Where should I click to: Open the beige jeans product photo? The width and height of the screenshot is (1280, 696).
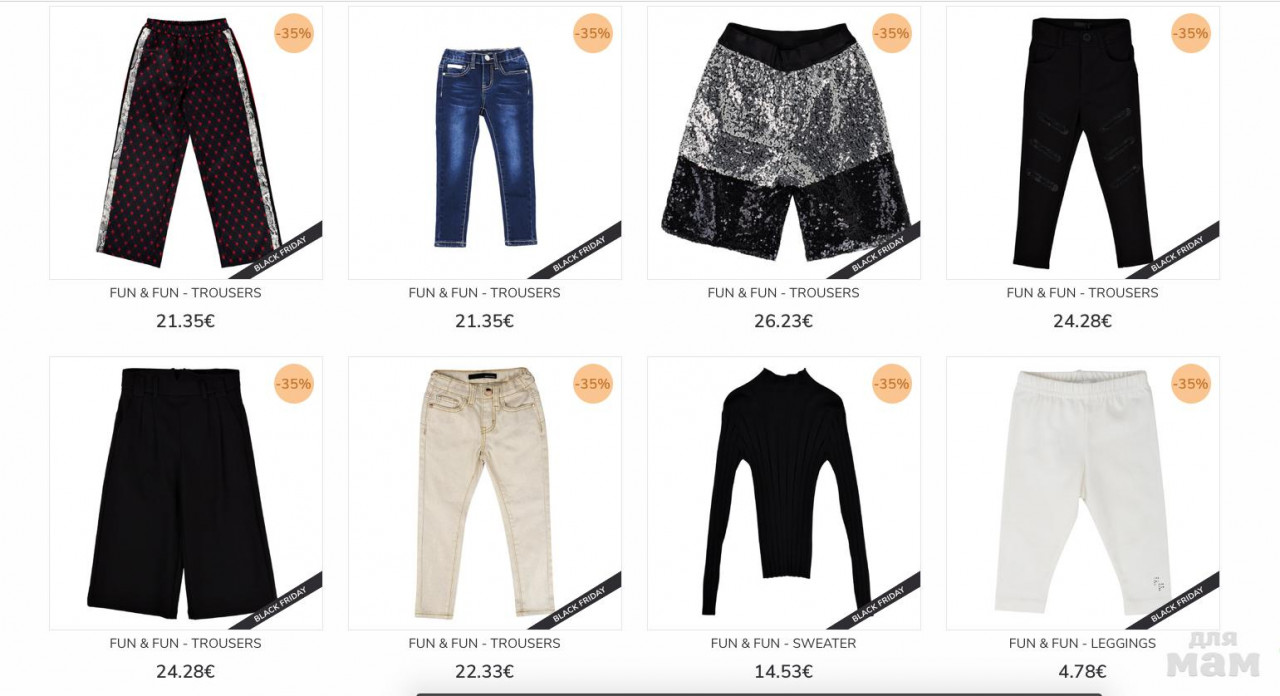tap(485, 493)
